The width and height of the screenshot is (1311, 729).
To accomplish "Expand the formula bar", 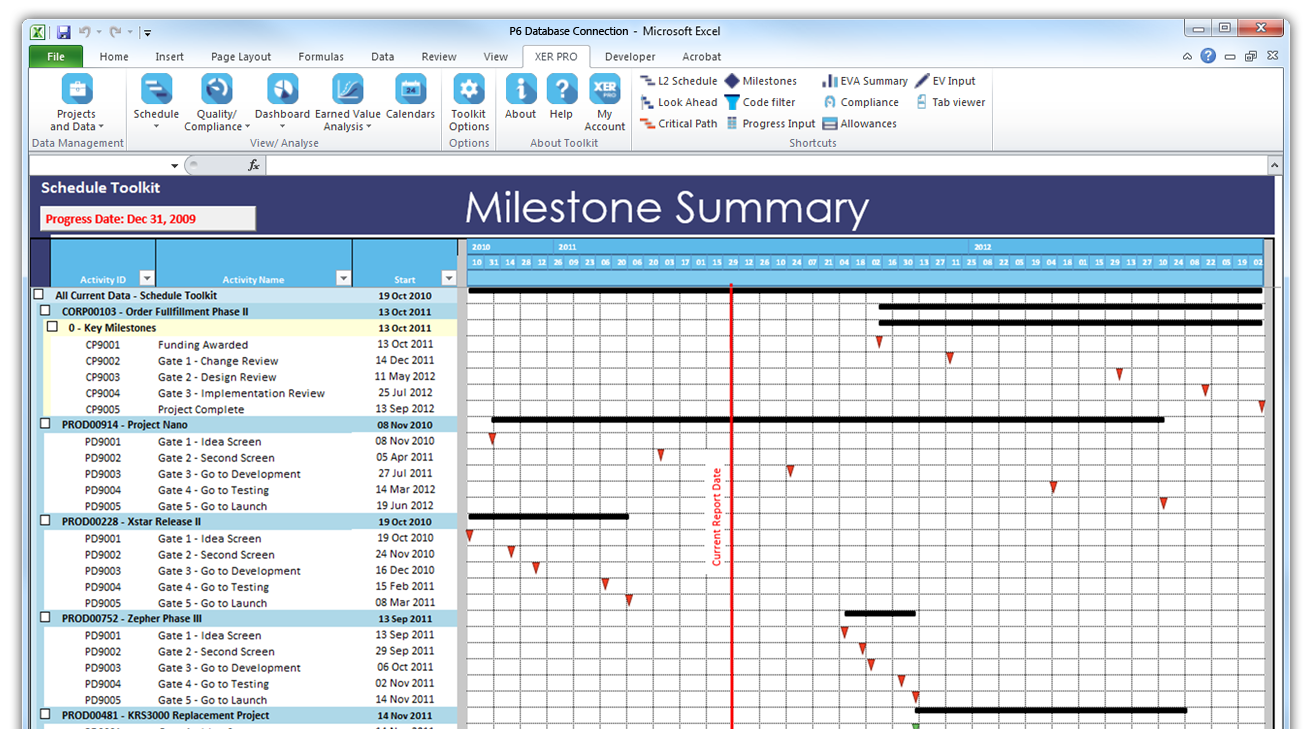I will (1274, 165).
